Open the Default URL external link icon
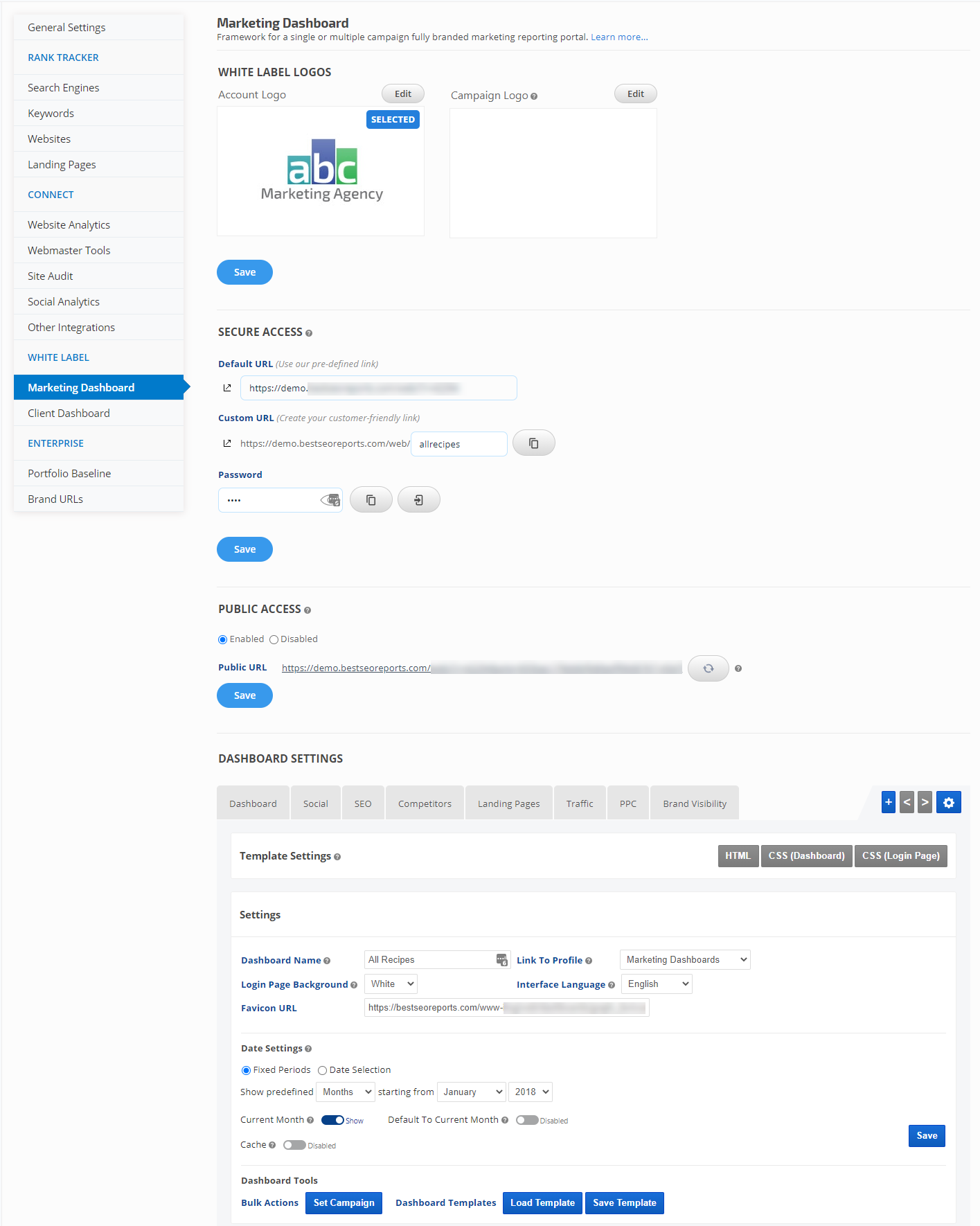Image resolution: width=980 pixels, height=1226 pixels. (x=227, y=388)
